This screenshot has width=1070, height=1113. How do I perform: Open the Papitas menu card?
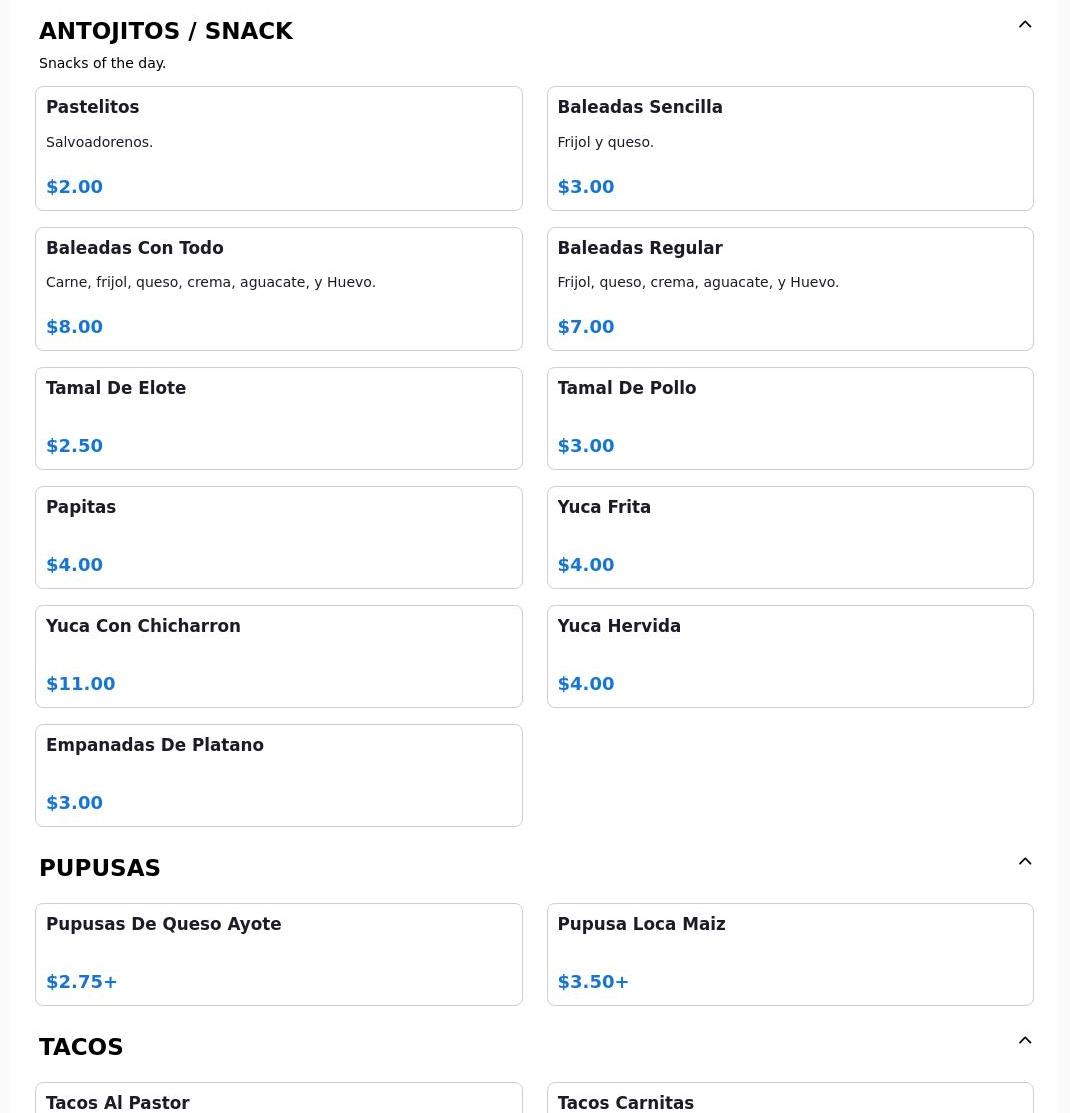pyautogui.click(x=278, y=537)
